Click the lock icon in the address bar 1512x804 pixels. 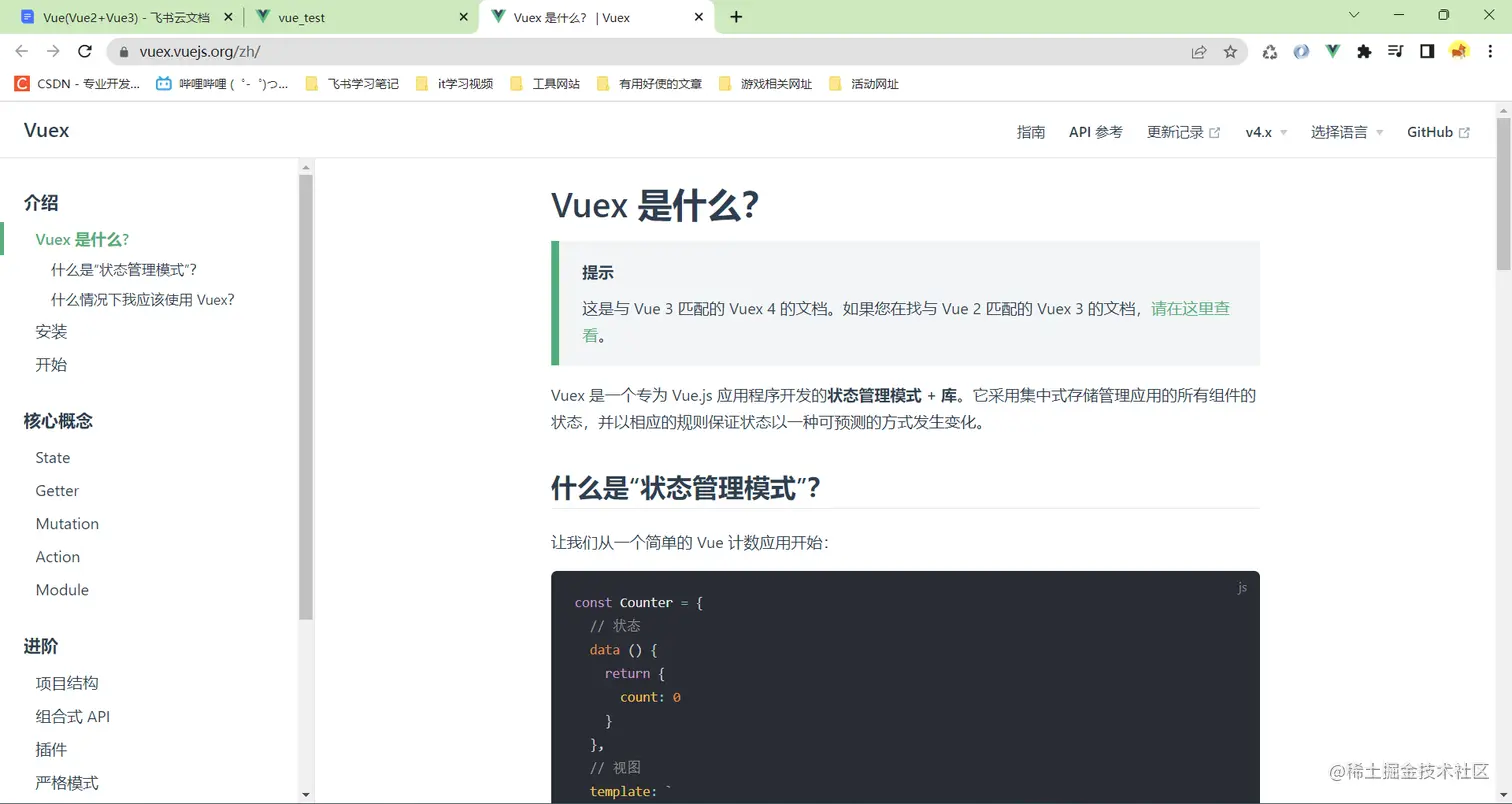125,52
